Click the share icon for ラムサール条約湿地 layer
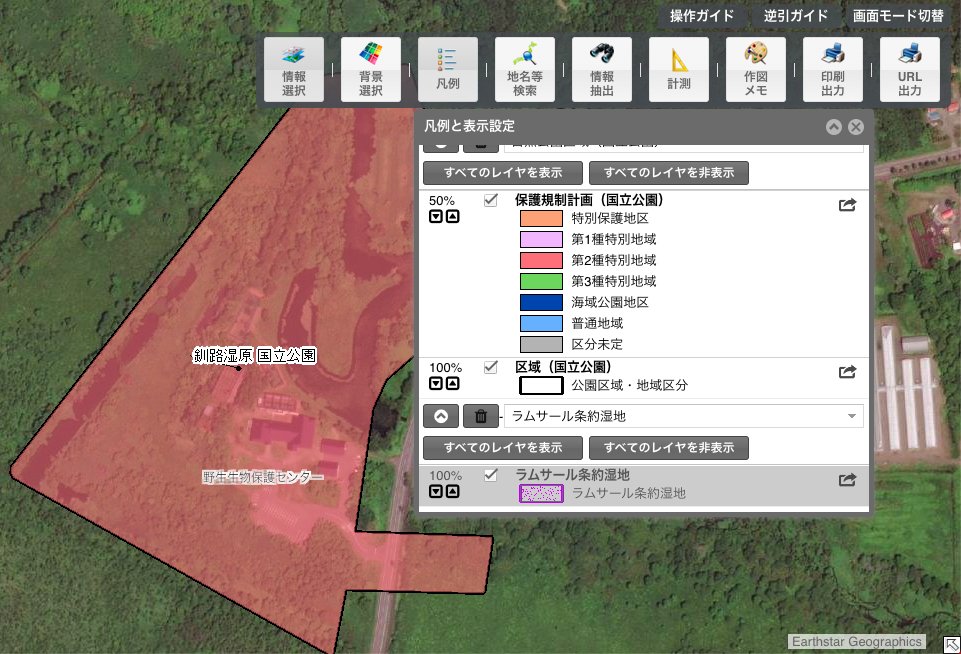The height and width of the screenshot is (654, 961). 848,479
